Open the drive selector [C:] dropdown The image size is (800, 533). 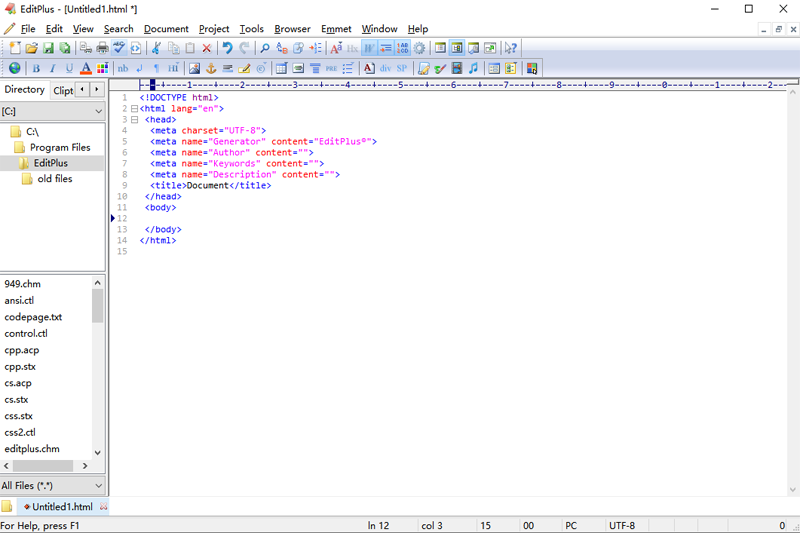[52, 111]
